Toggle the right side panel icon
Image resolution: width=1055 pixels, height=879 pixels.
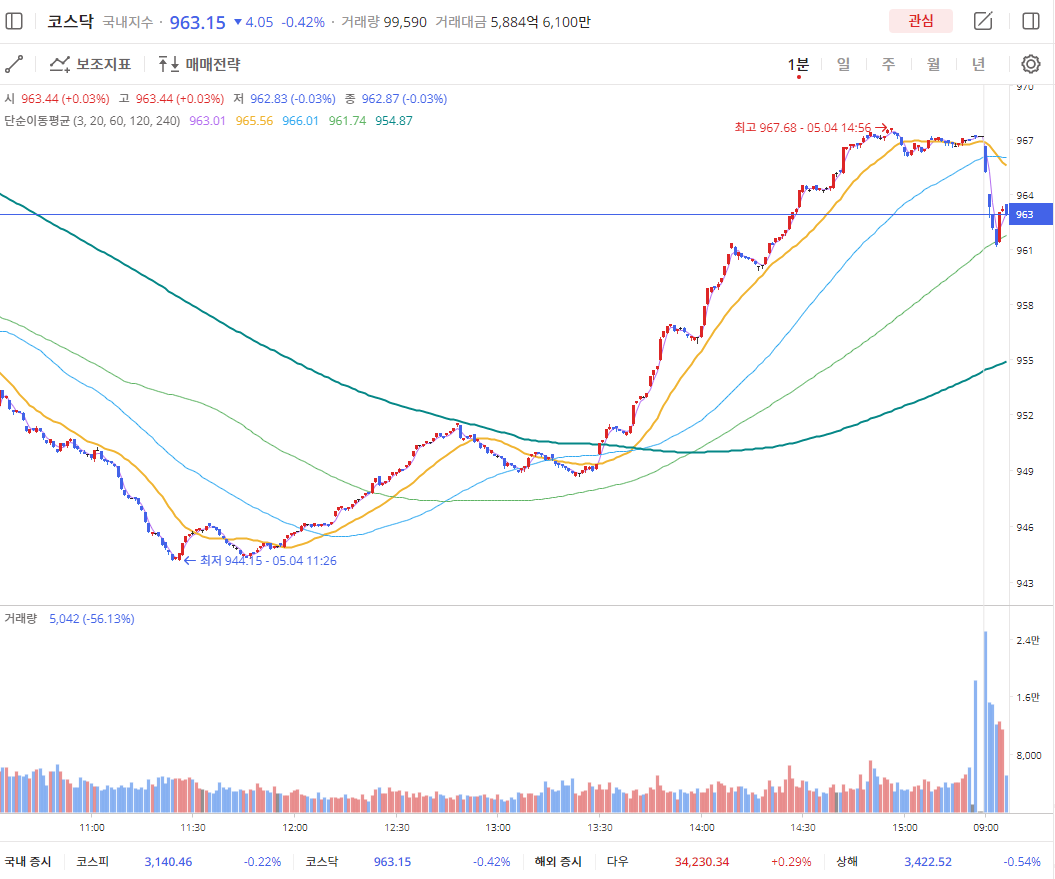1031,22
